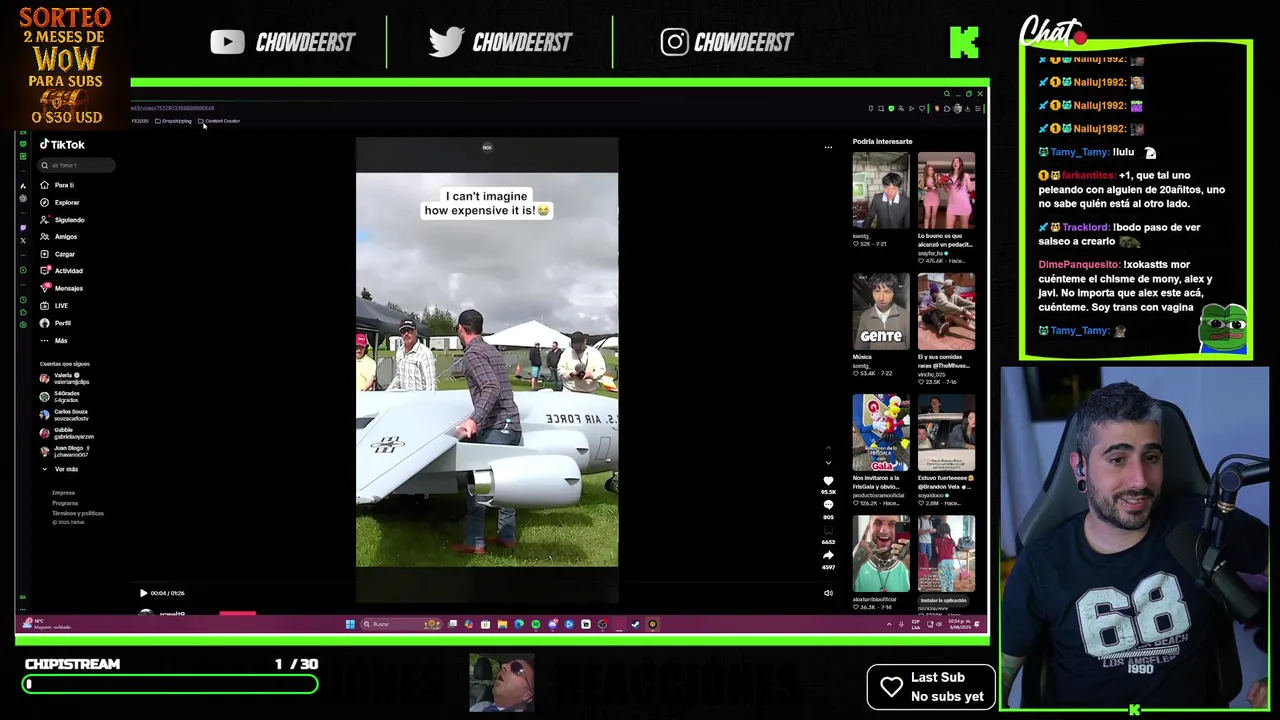1280x720 pixels.
Task: Open suggested video 'Estuvo fuerteeeee'
Action: pos(946,432)
